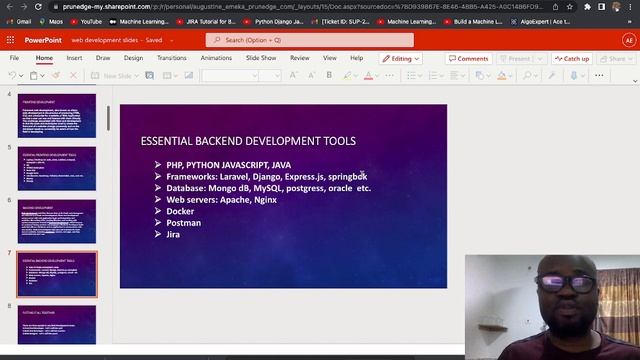The width and height of the screenshot is (640, 360).
Task: Bookmark page with the star icon
Action: pos(569,7)
